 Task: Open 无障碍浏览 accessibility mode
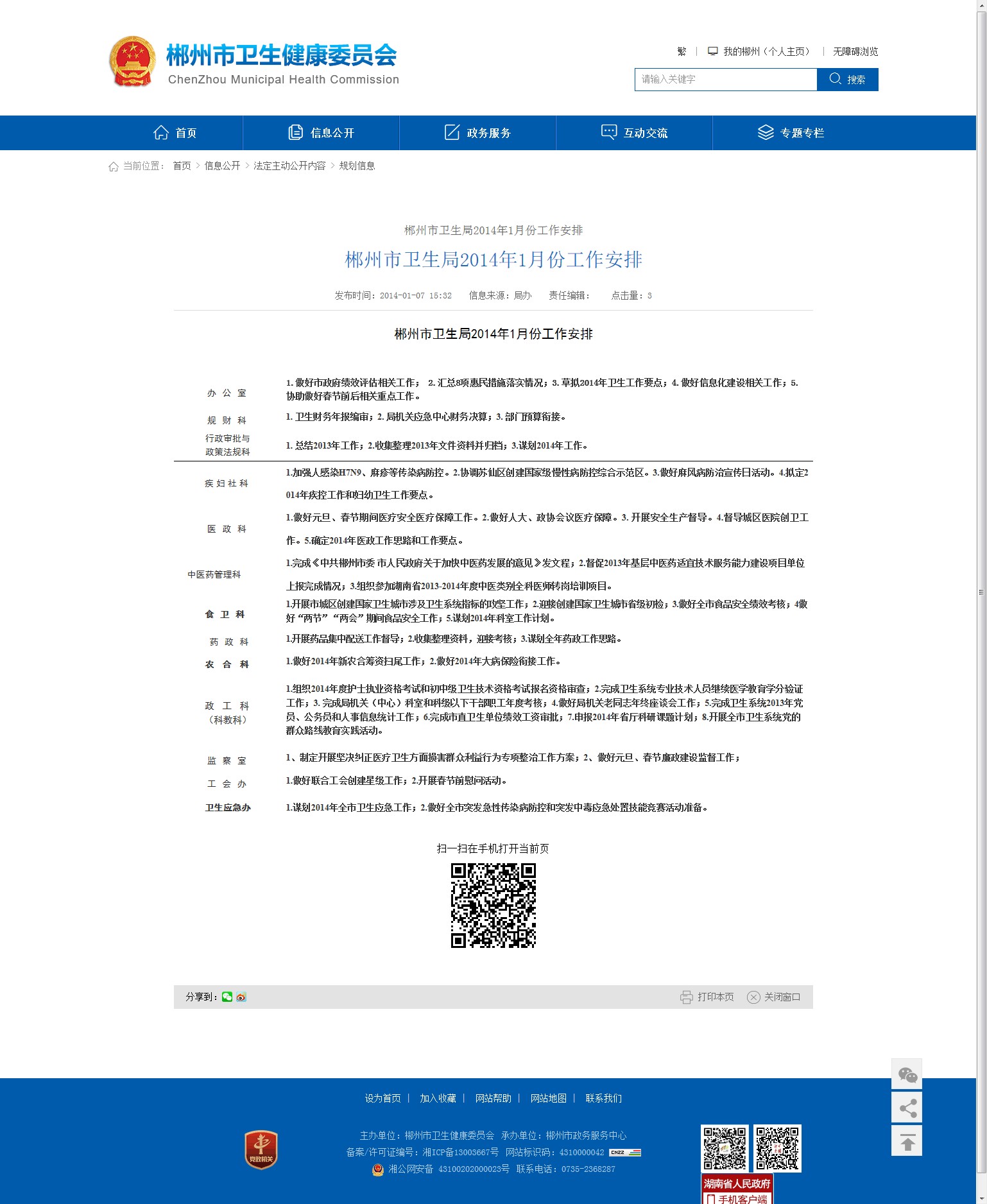point(855,51)
